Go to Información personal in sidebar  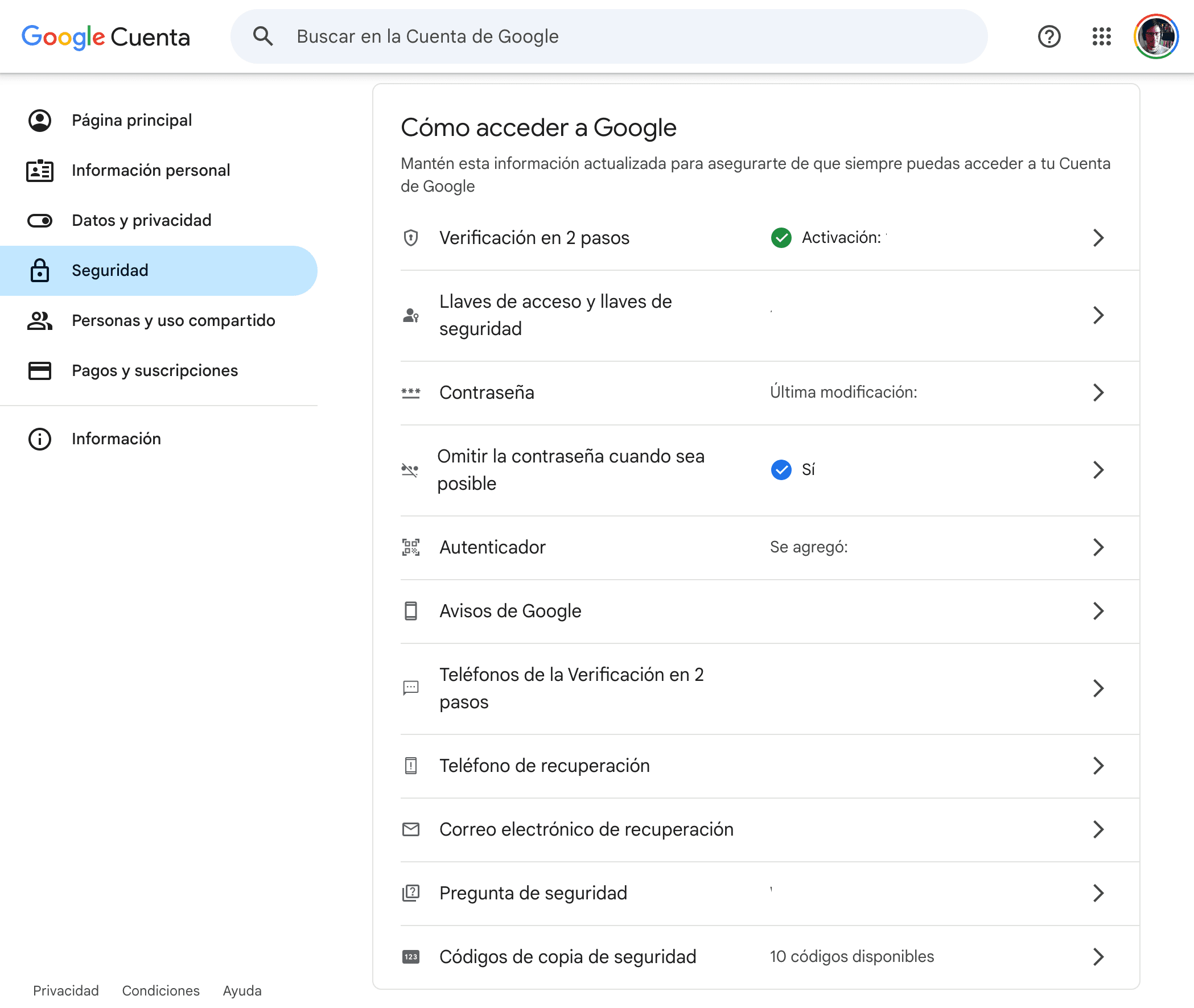point(151,170)
